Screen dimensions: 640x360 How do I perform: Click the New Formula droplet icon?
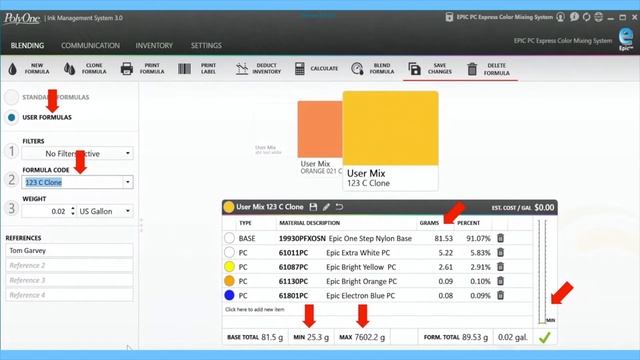tap(13, 69)
